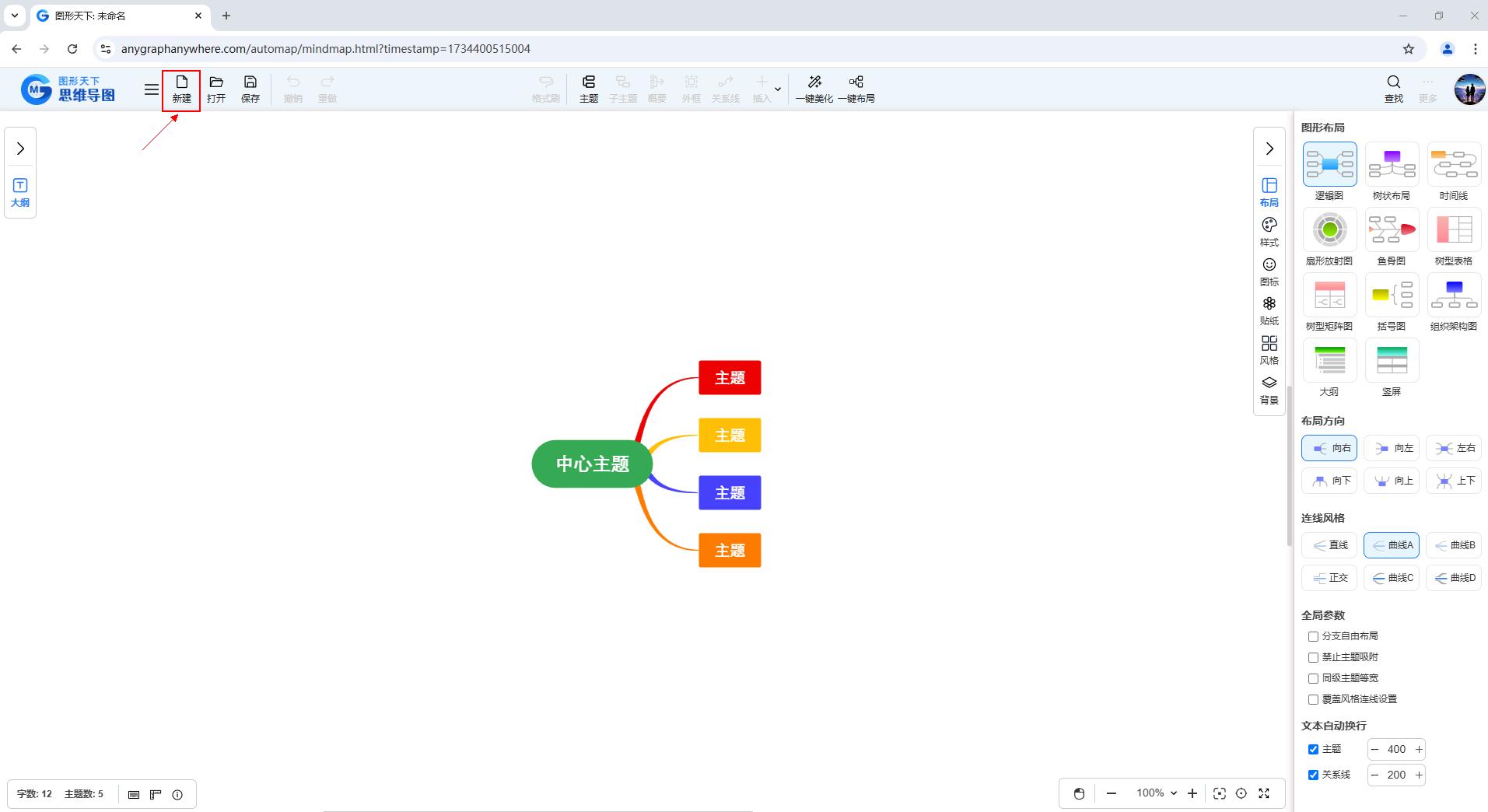Switch to the 样式 style tab

pyautogui.click(x=1269, y=231)
